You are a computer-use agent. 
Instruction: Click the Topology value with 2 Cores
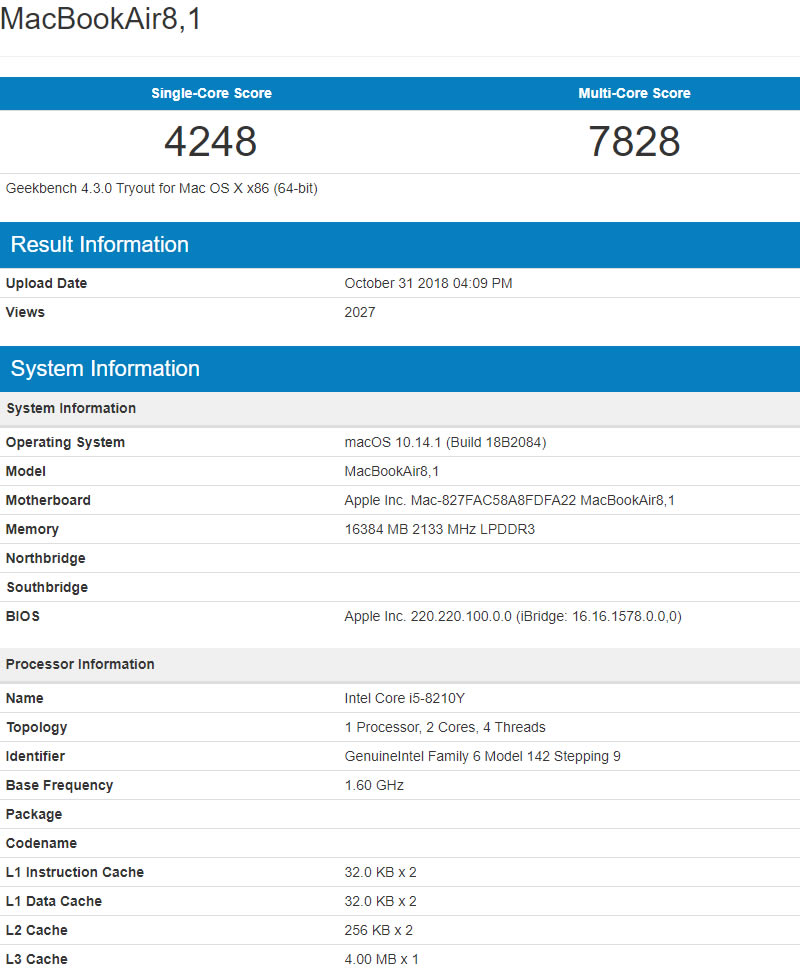pyautogui.click(x=445, y=727)
